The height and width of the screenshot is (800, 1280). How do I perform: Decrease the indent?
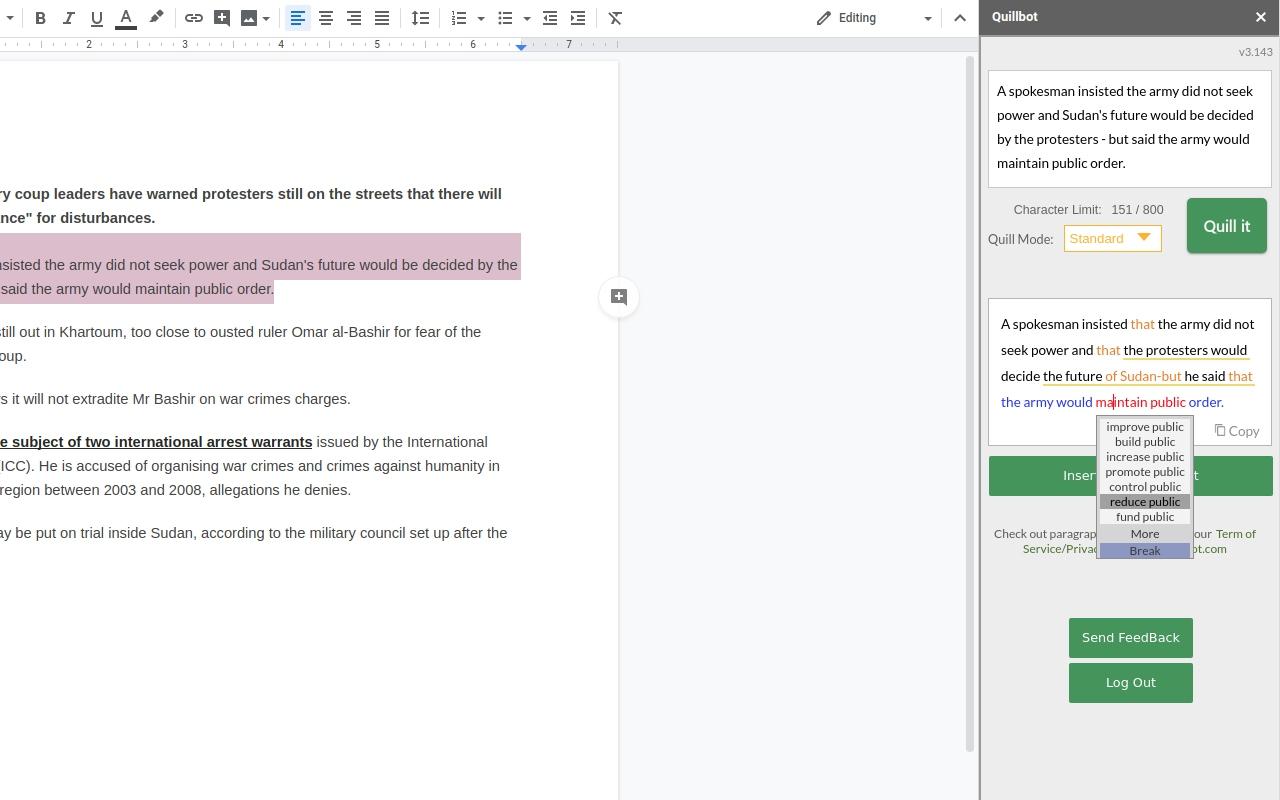coord(550,18)
